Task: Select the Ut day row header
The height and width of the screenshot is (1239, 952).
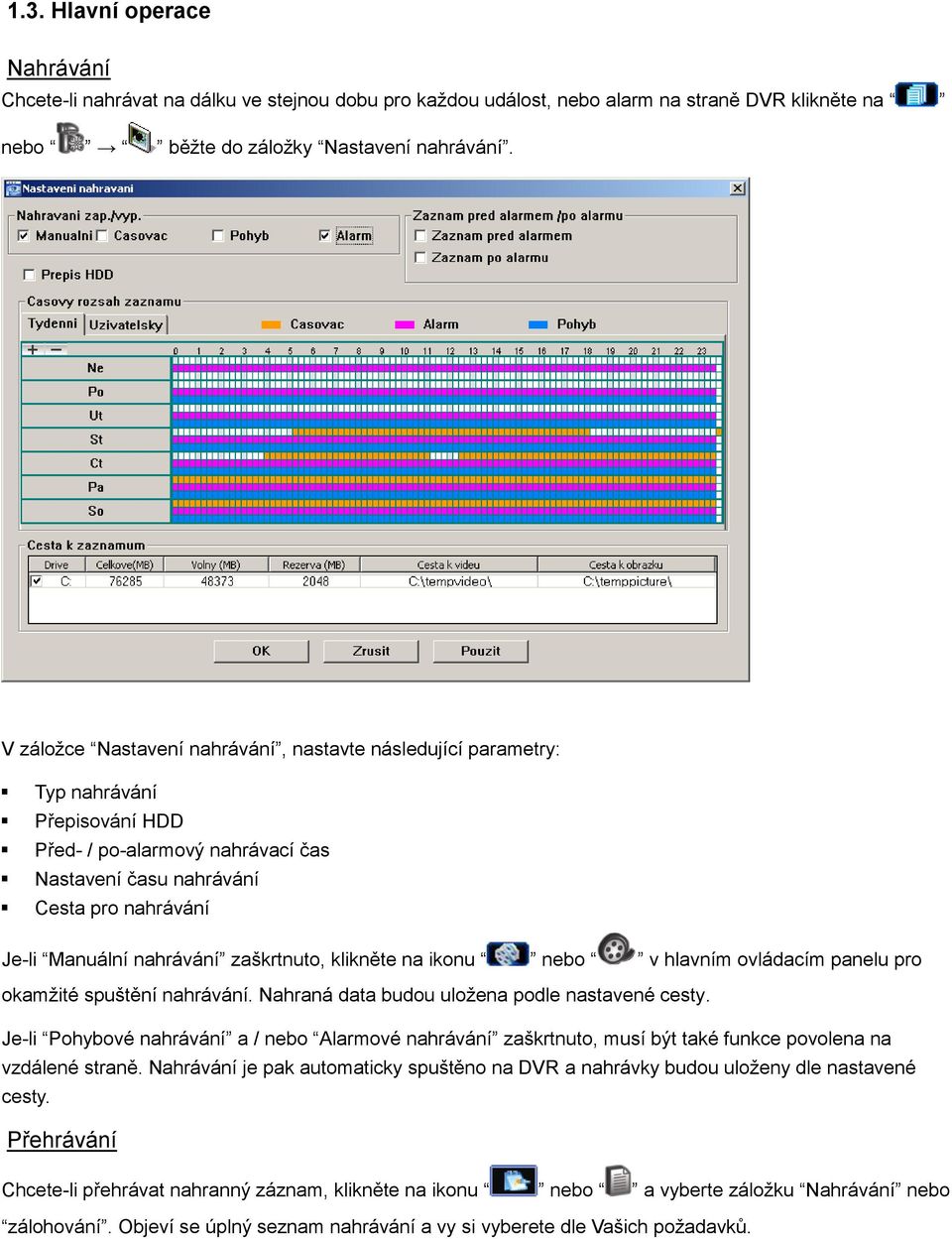Action: (96, 416)
